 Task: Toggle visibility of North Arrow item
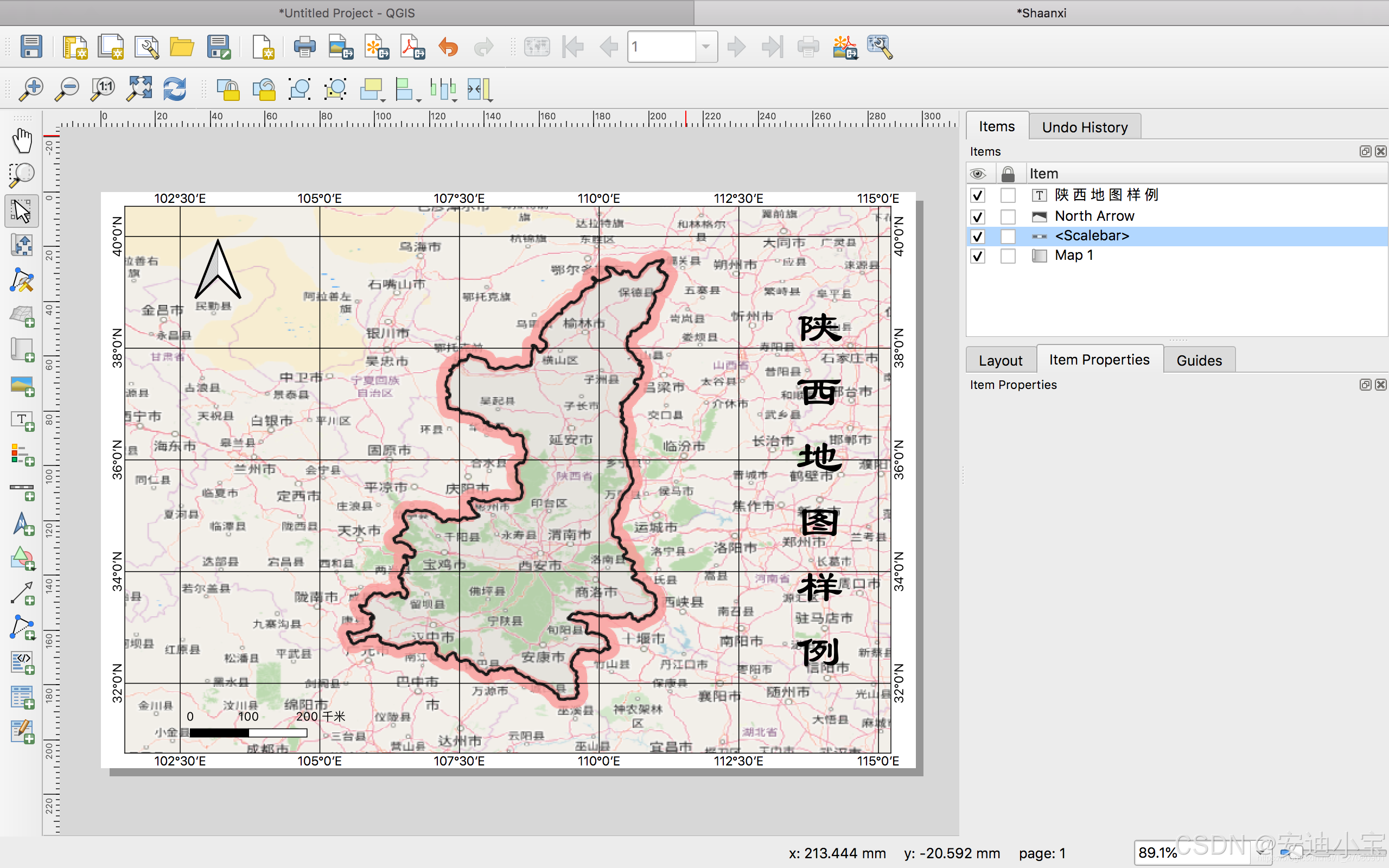[x=978, y=216]
